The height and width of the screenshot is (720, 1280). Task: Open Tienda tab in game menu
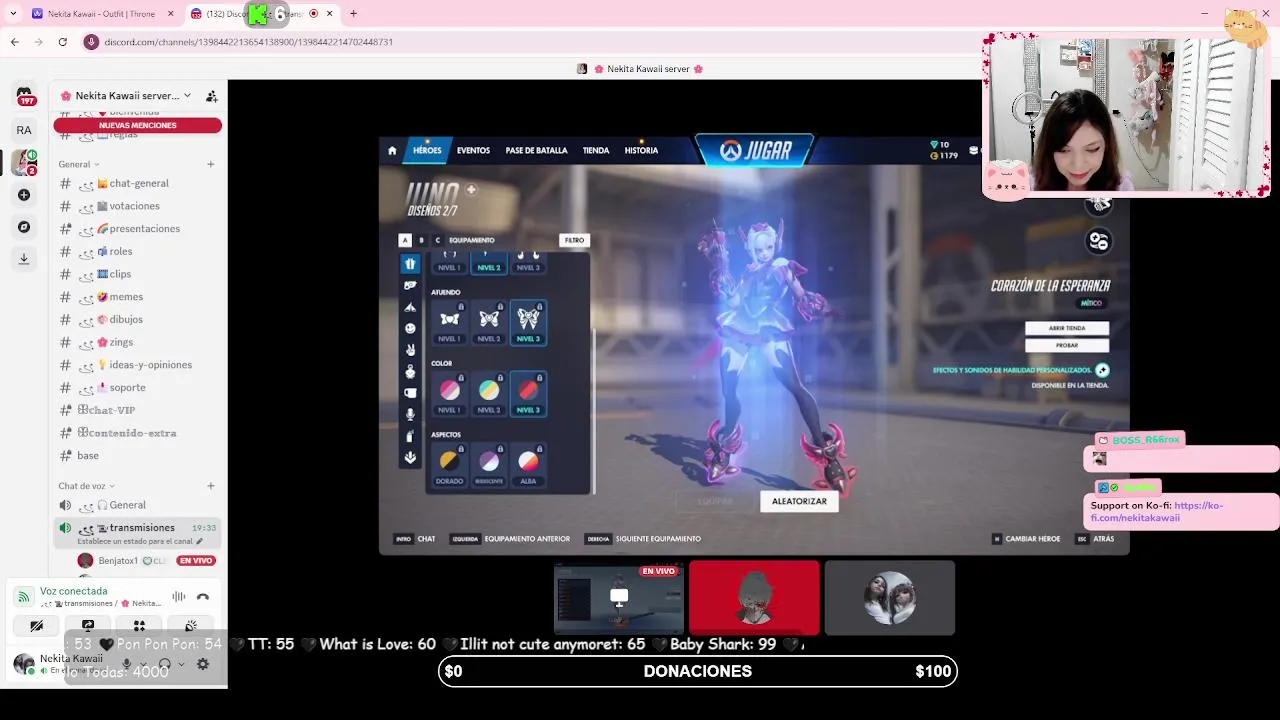(x=596, y=151)
